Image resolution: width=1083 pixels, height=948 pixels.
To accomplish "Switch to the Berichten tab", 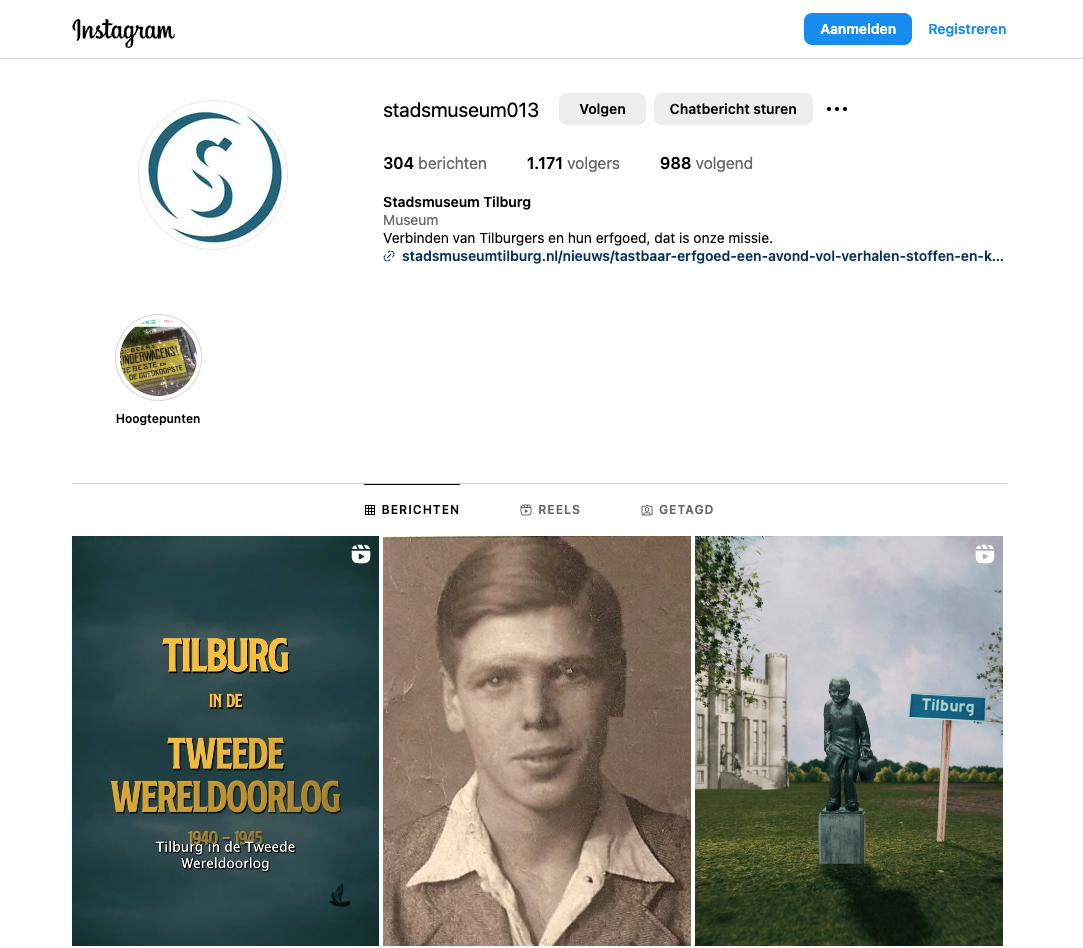I will tap(412, 510).
